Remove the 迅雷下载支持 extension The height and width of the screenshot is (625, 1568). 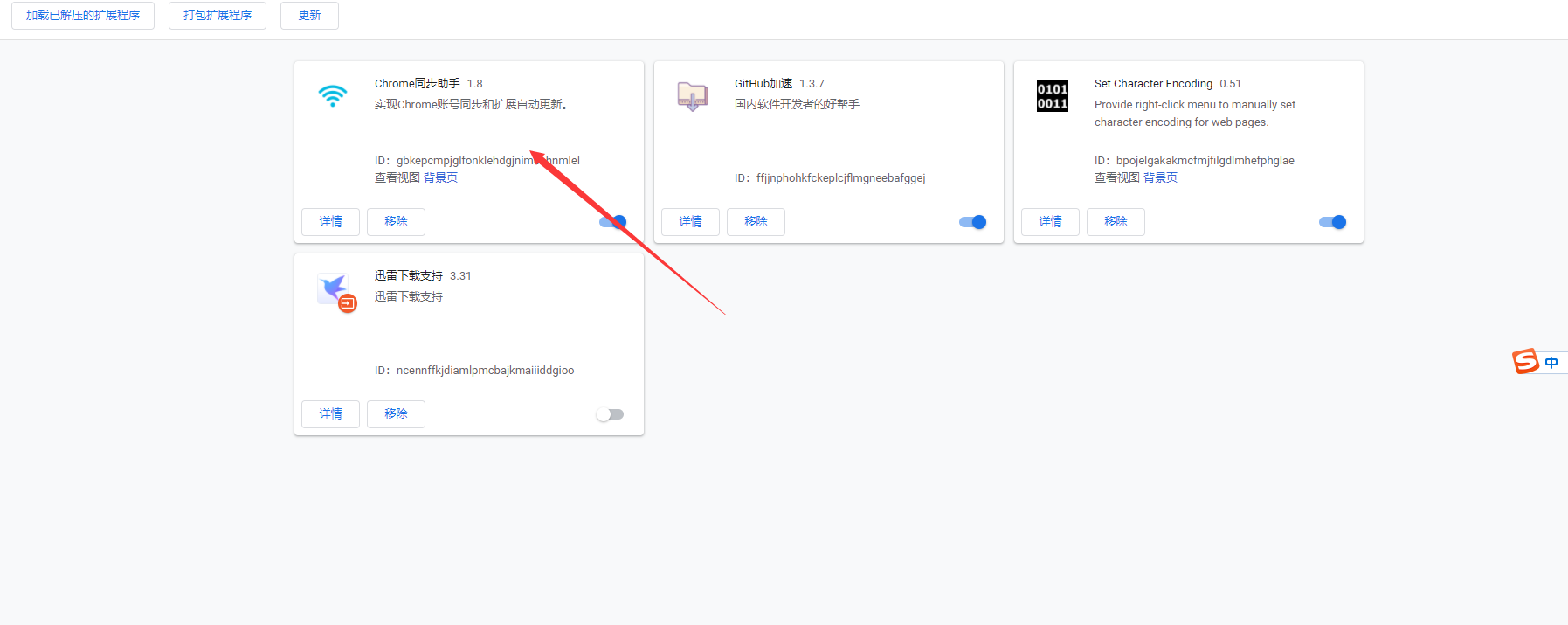(396, 414)
